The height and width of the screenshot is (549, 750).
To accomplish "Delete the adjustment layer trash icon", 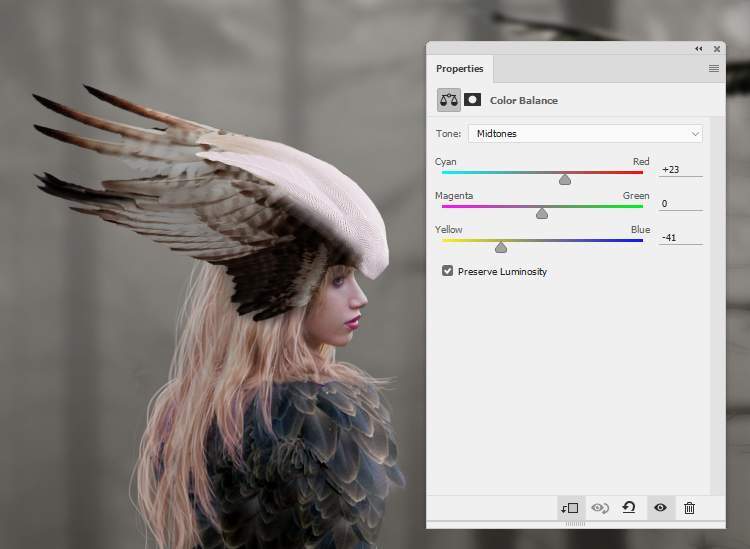I will pos(689,508).
